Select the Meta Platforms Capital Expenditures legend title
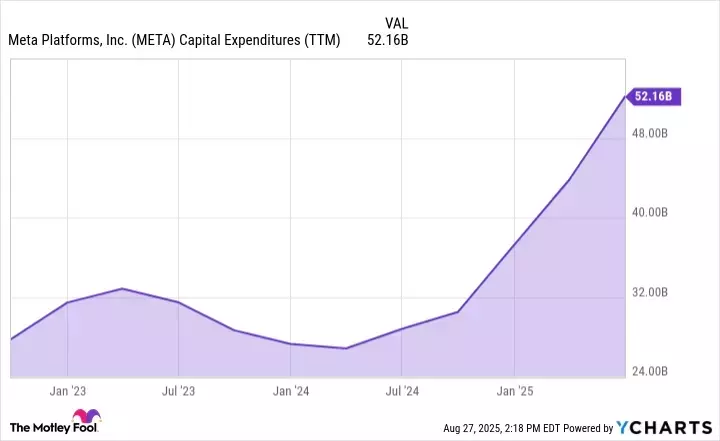This screenshot has height=441, width=720. pos(174,40)
